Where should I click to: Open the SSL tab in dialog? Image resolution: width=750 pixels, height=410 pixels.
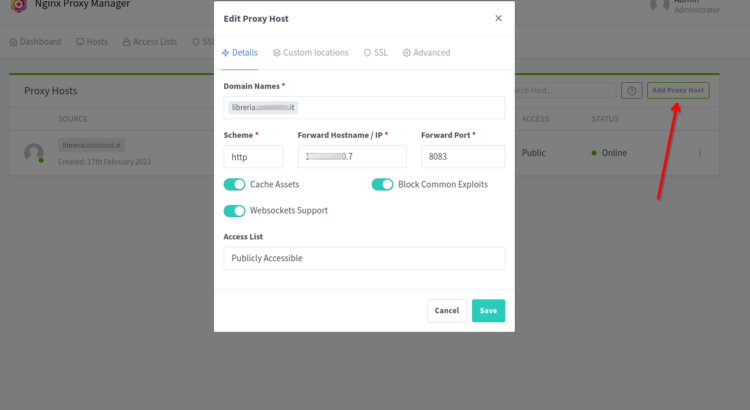(x=375, y=53)
